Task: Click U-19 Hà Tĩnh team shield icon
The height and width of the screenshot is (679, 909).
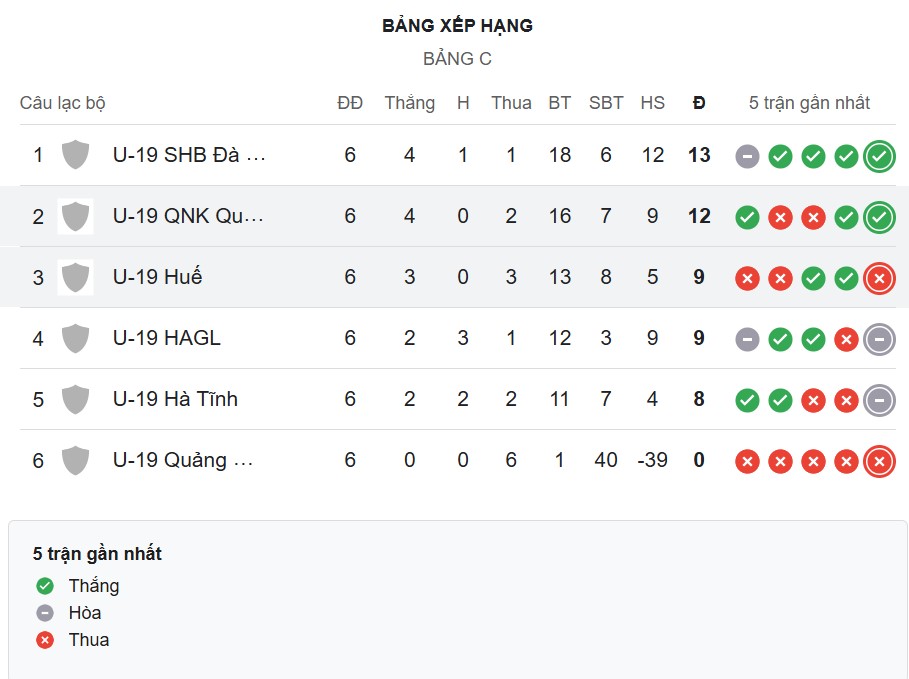Action: pyautogui.click(x=75, y=399)
